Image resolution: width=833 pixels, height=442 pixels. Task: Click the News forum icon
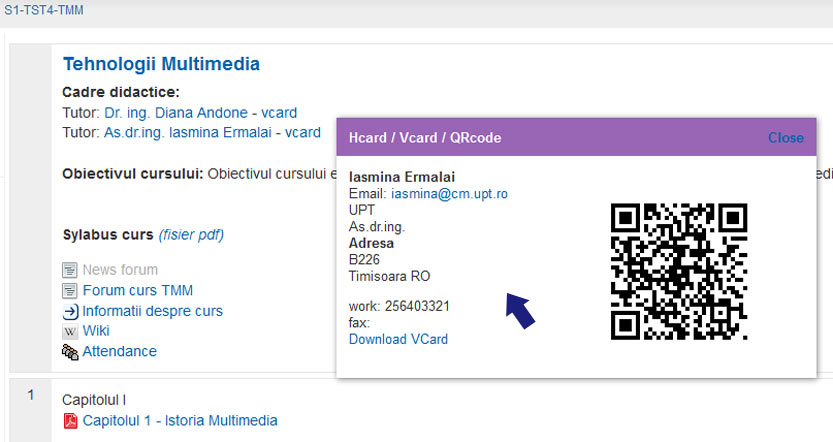pyautogui.click(x=70, y=270)
